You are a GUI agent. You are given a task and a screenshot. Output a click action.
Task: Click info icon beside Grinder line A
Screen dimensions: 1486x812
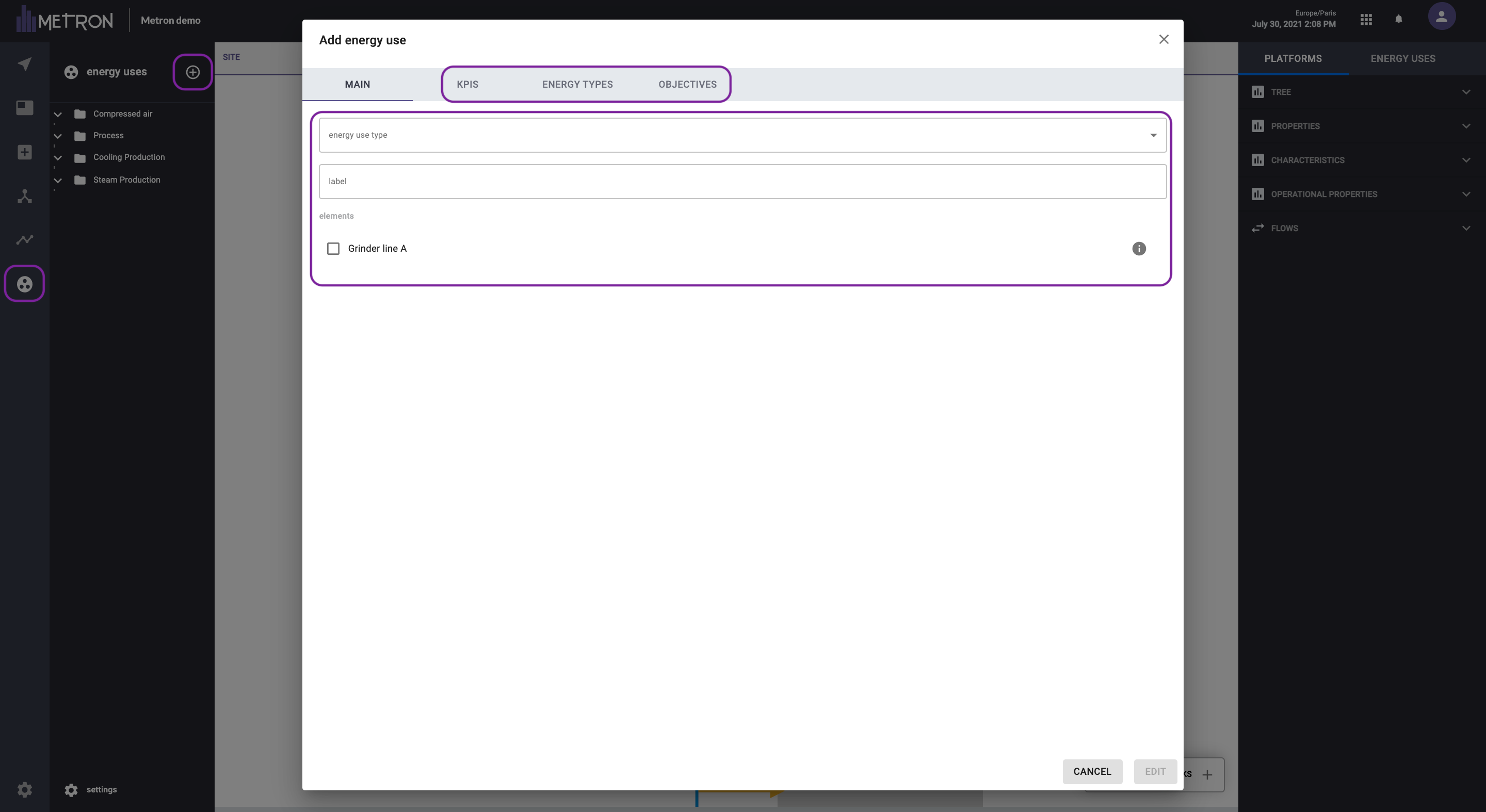(x=1139, y=249)
